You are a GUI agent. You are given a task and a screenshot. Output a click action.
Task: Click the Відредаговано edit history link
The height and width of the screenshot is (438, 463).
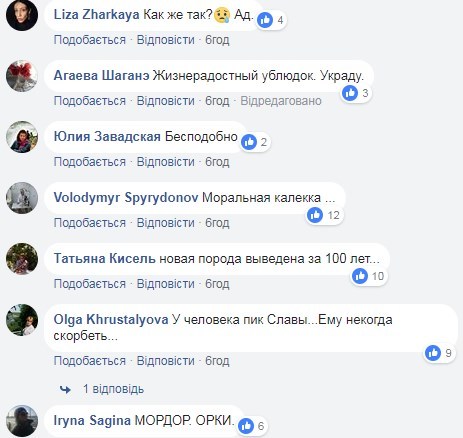(281, 101)
